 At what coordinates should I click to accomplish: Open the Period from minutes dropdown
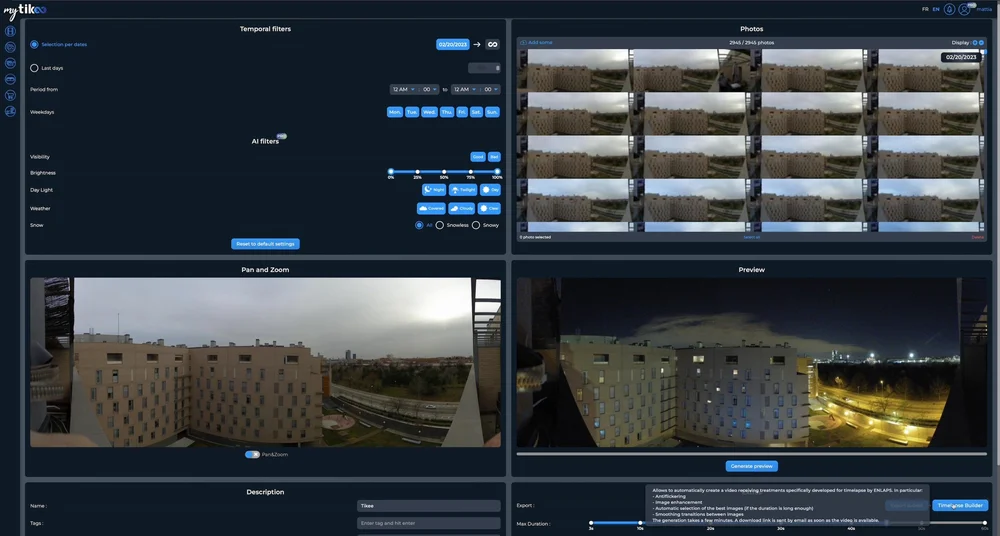[x=430, y=89]
